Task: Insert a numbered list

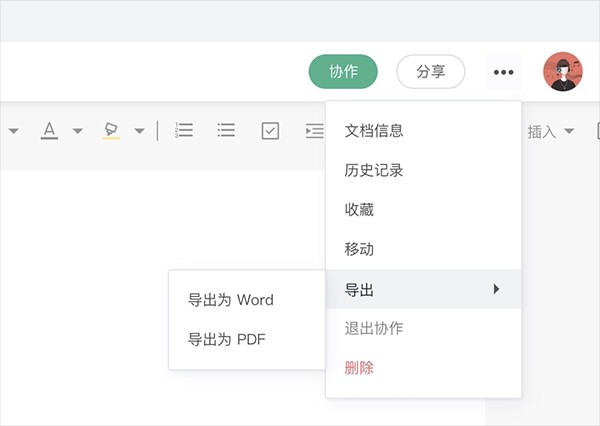Action: point(184,130)
